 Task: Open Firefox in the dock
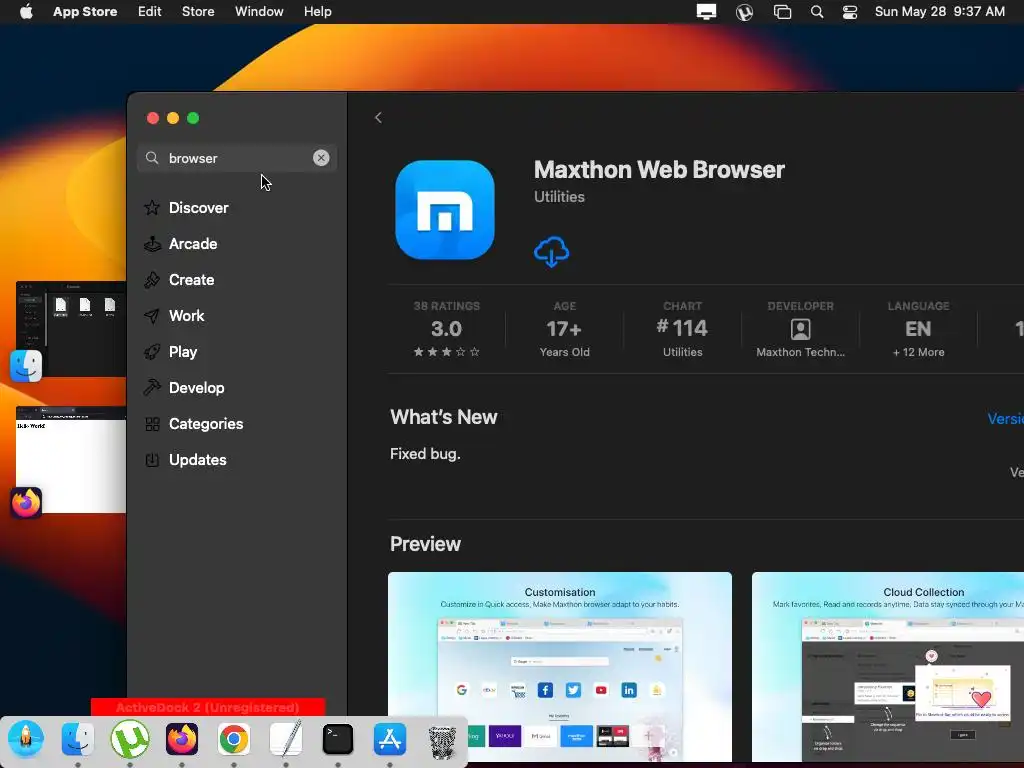tap(182, 739)
